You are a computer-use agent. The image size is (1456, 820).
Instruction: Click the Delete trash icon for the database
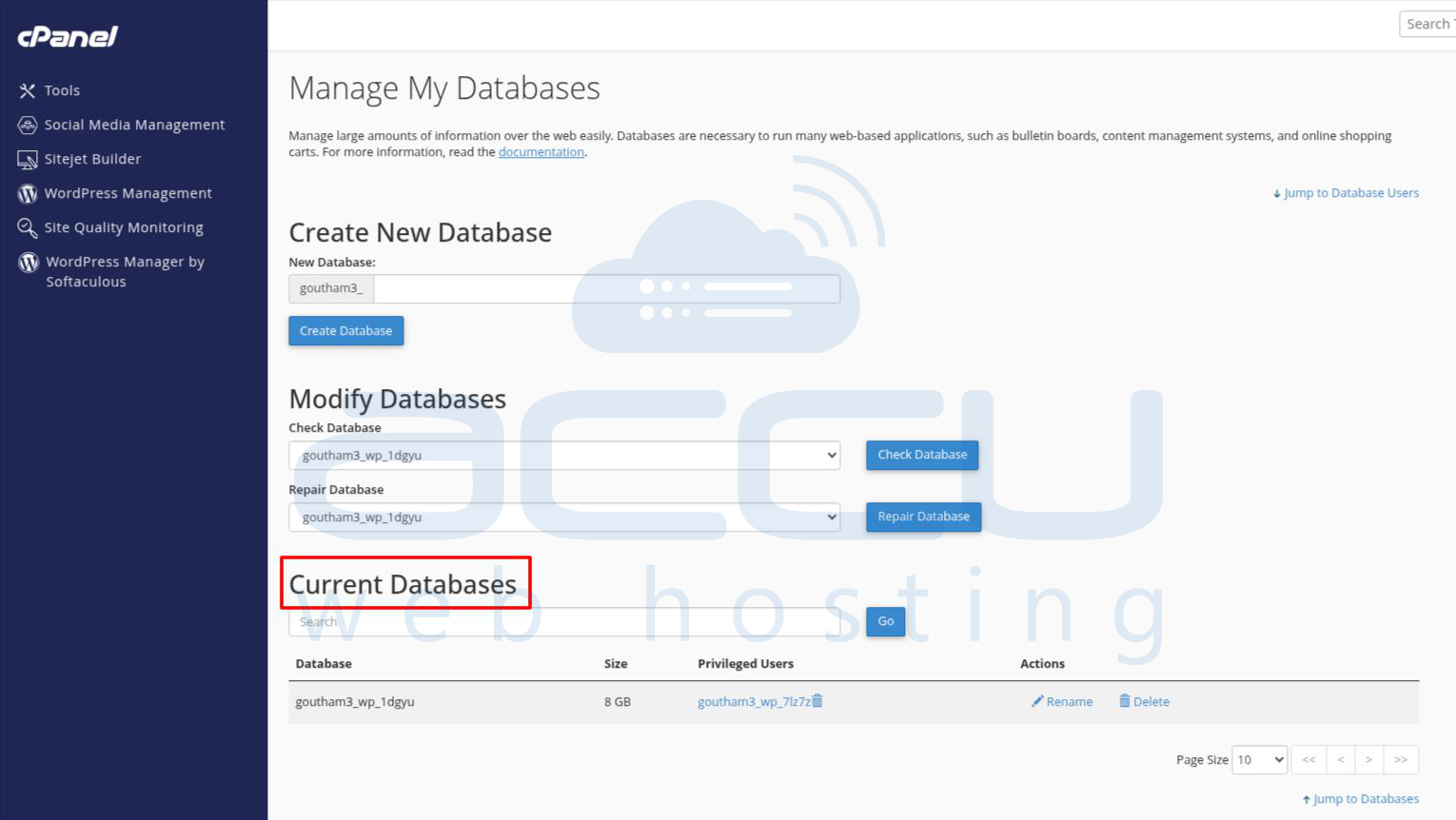[1124, 701]
